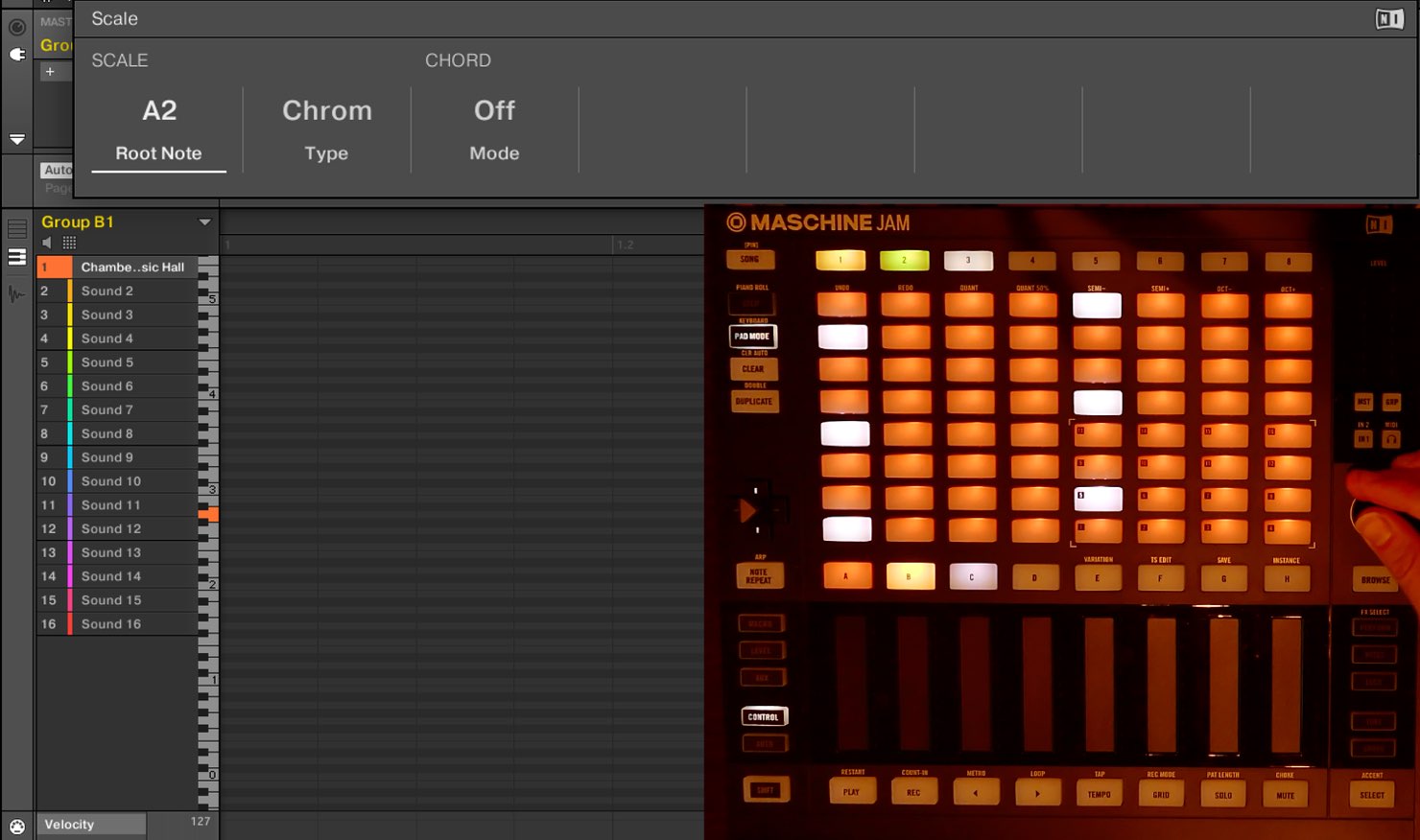
Task: Toggle the chord Mode Off setting
Action: click(494, 129)
